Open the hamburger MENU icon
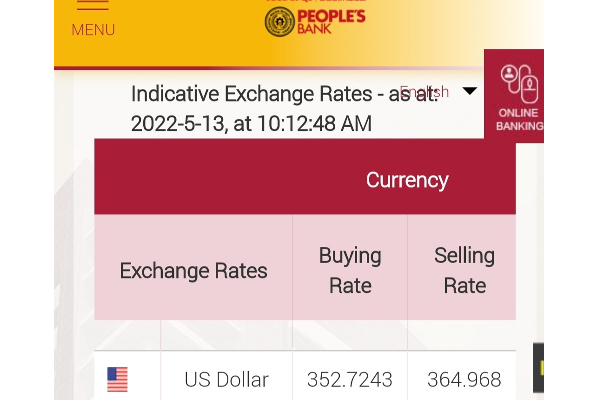 (x=92, y=5)
